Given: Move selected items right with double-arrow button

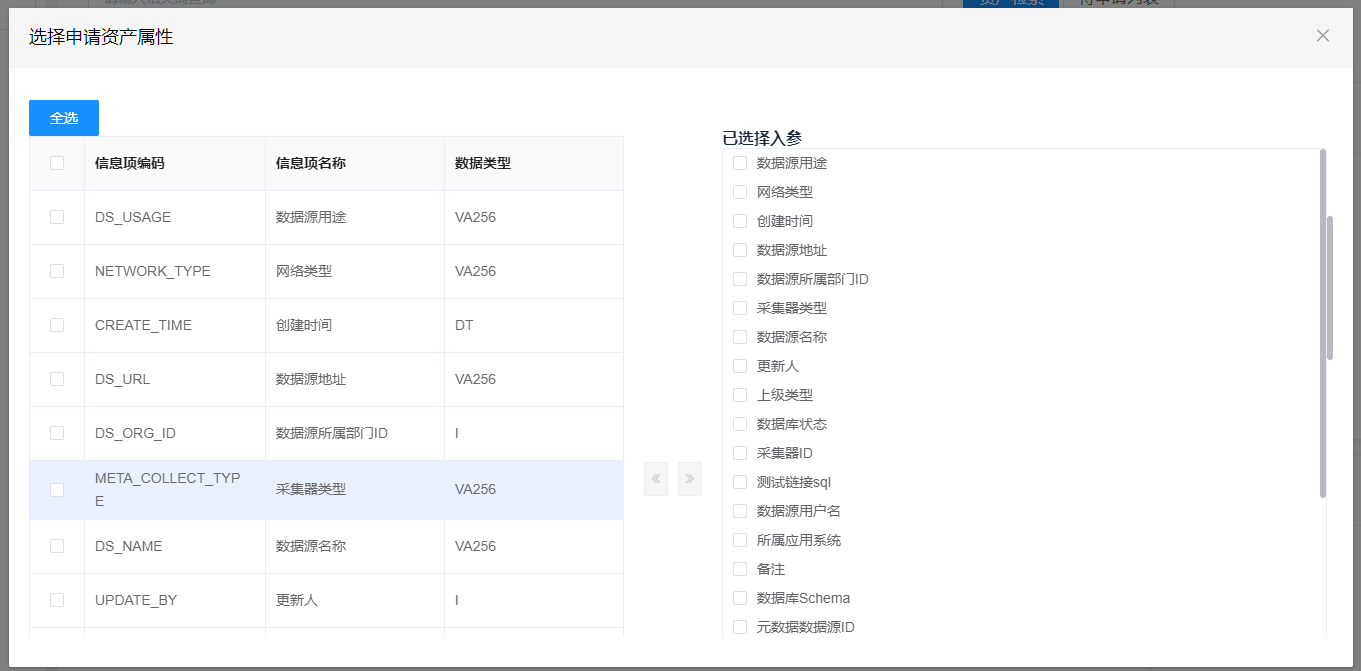Looking at the screenshot, I should pyautogui.click(x=690, y=479).
